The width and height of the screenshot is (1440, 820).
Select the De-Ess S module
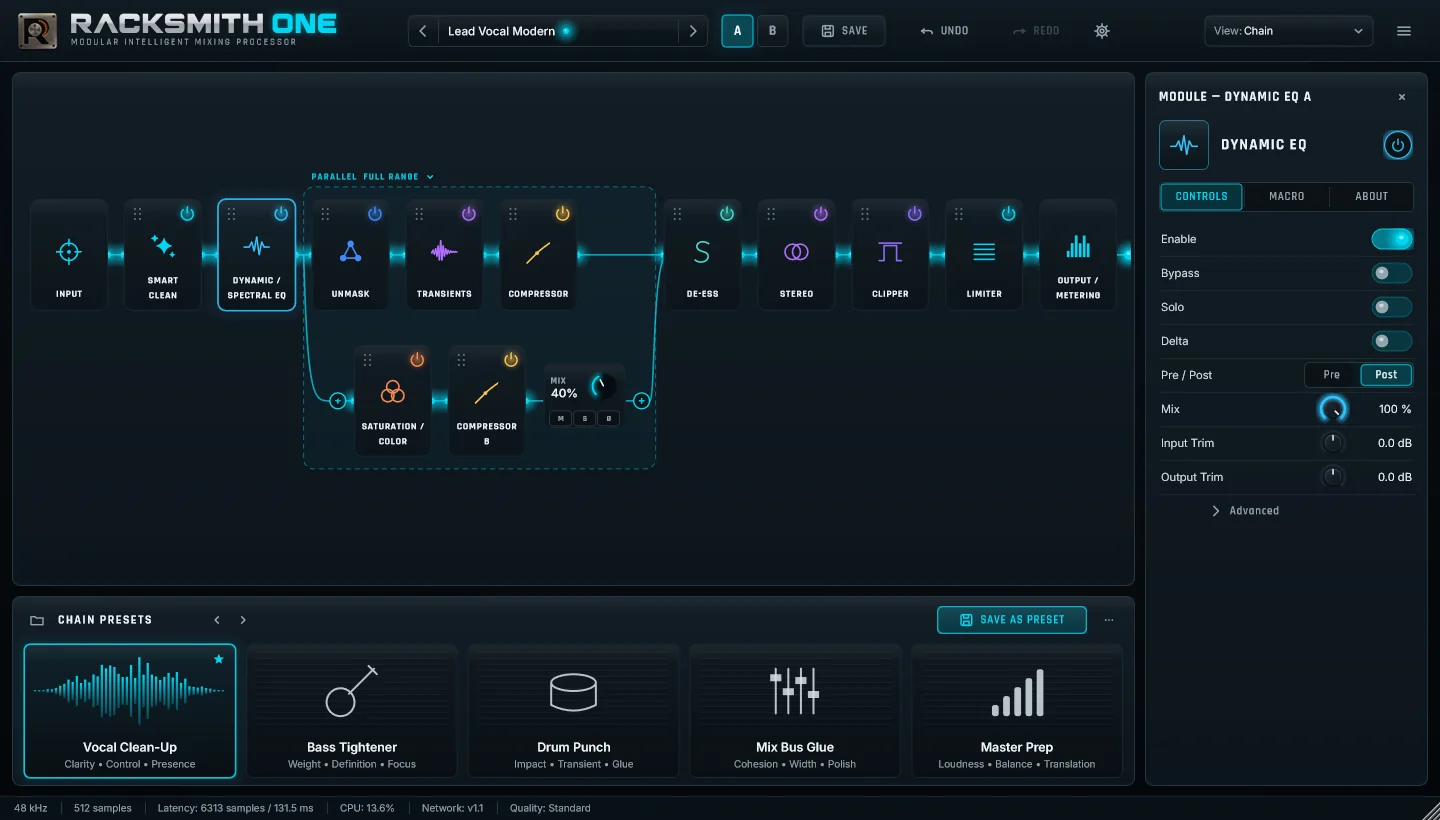702,254
